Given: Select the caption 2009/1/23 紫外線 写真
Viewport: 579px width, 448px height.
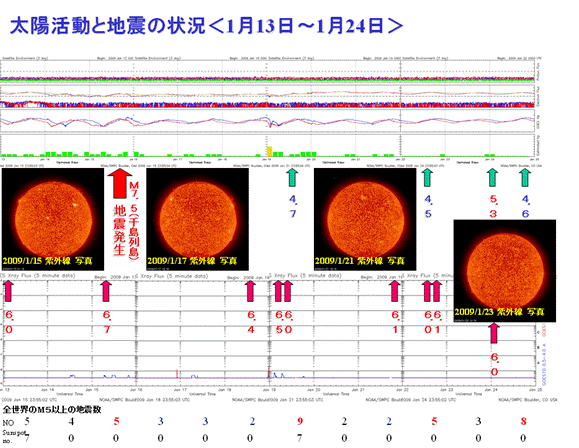Looking at the screenshot, I should coord(499,312).
